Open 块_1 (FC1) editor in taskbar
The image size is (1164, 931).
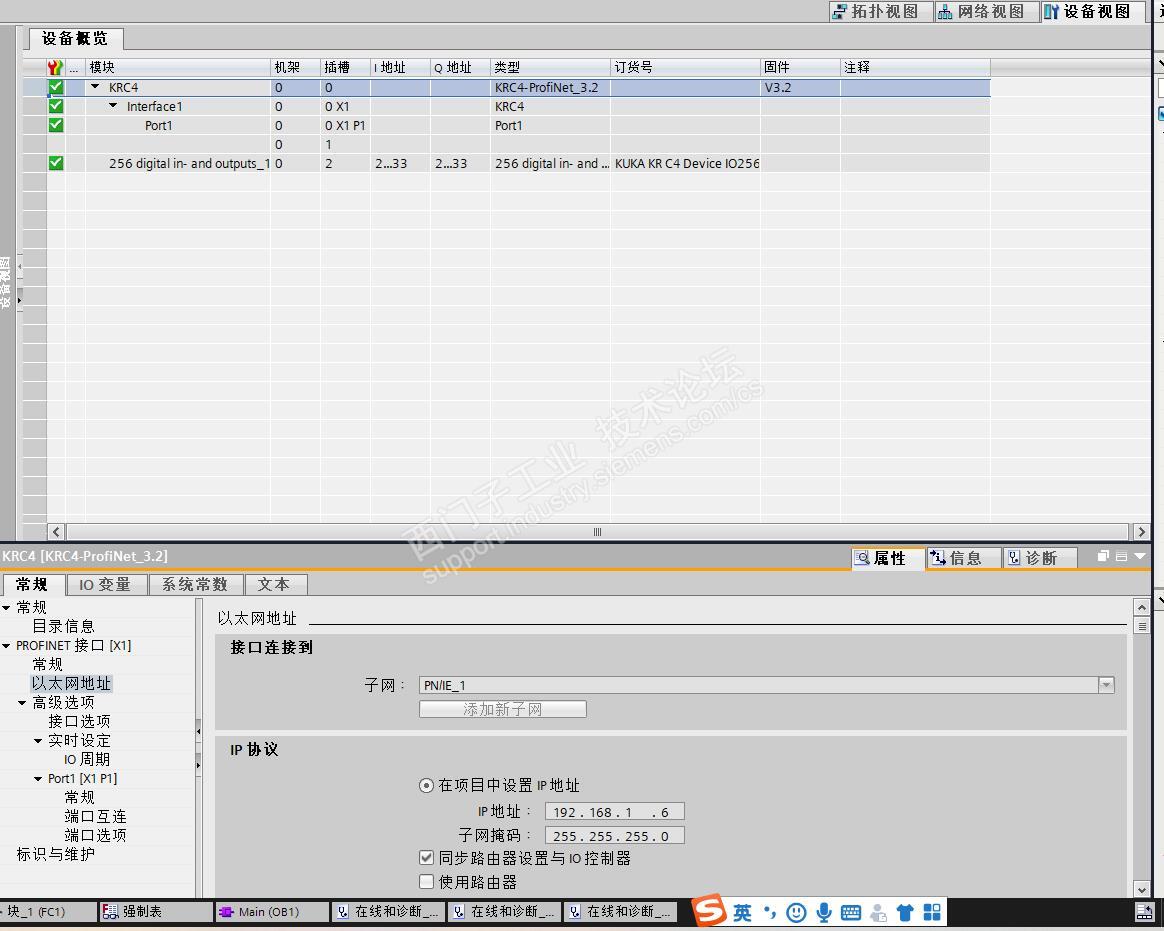pos(48,911)
